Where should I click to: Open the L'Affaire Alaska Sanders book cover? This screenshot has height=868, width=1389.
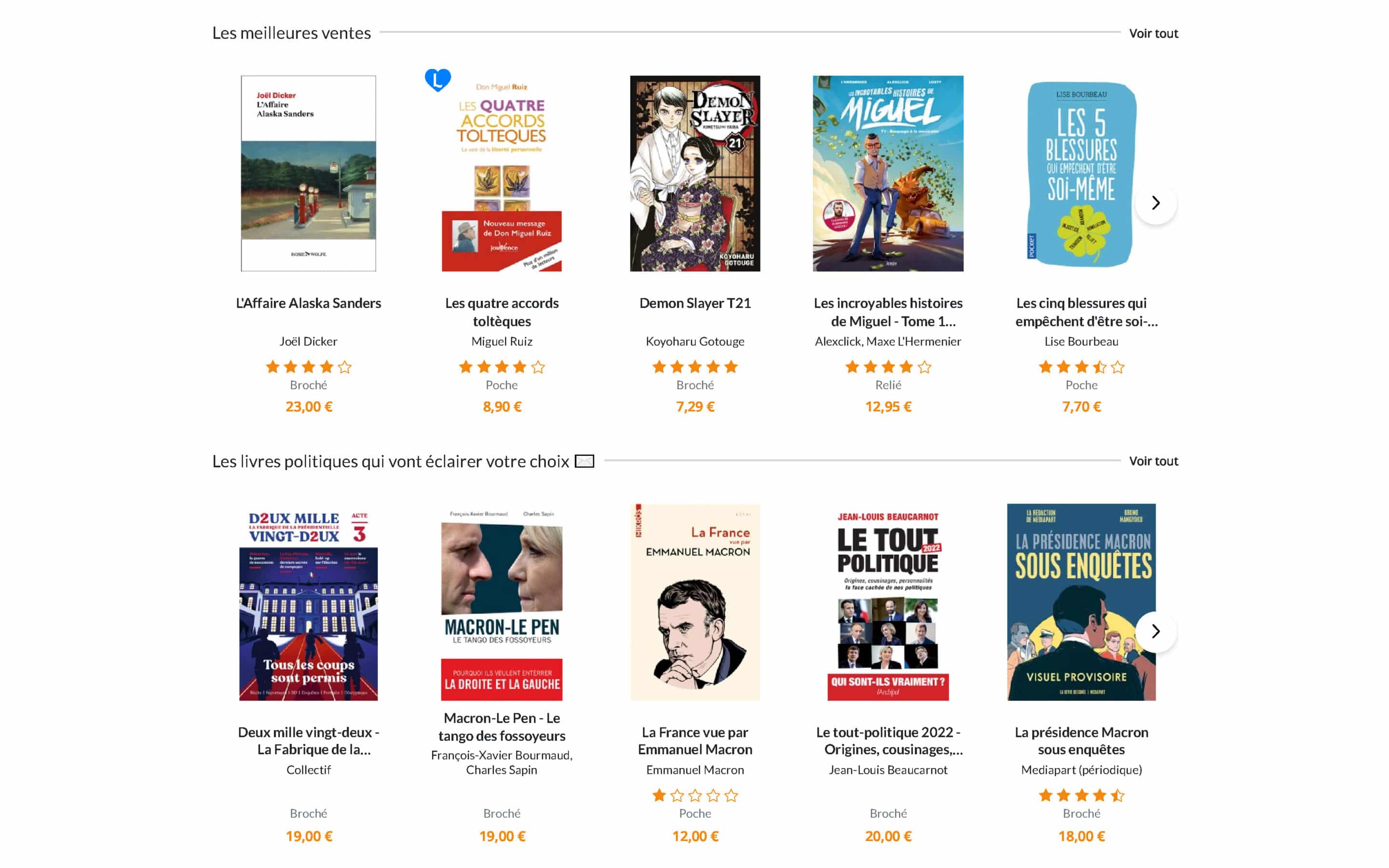coord(308,174)
